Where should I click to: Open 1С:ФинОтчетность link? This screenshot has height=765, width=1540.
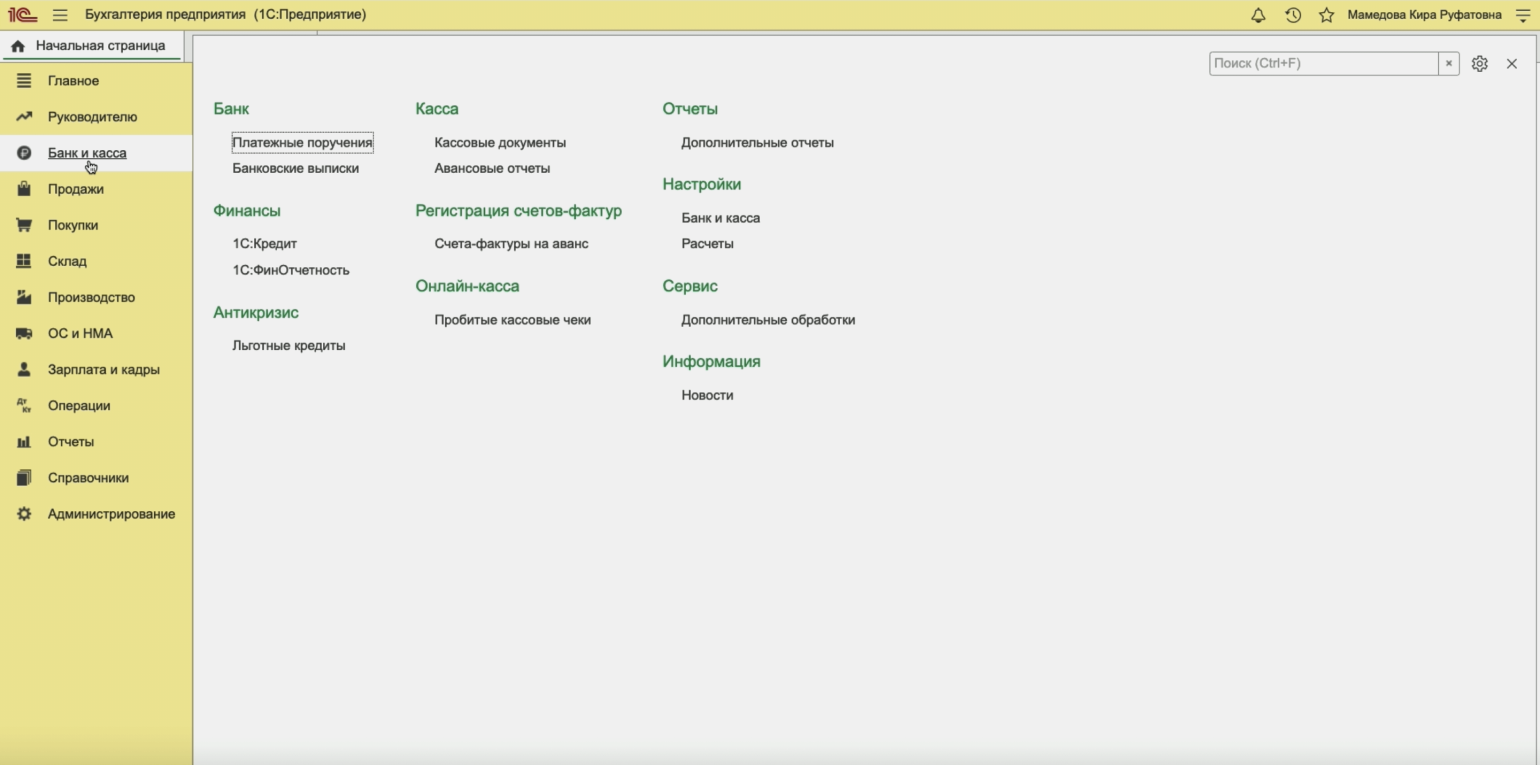coord(290,270)
